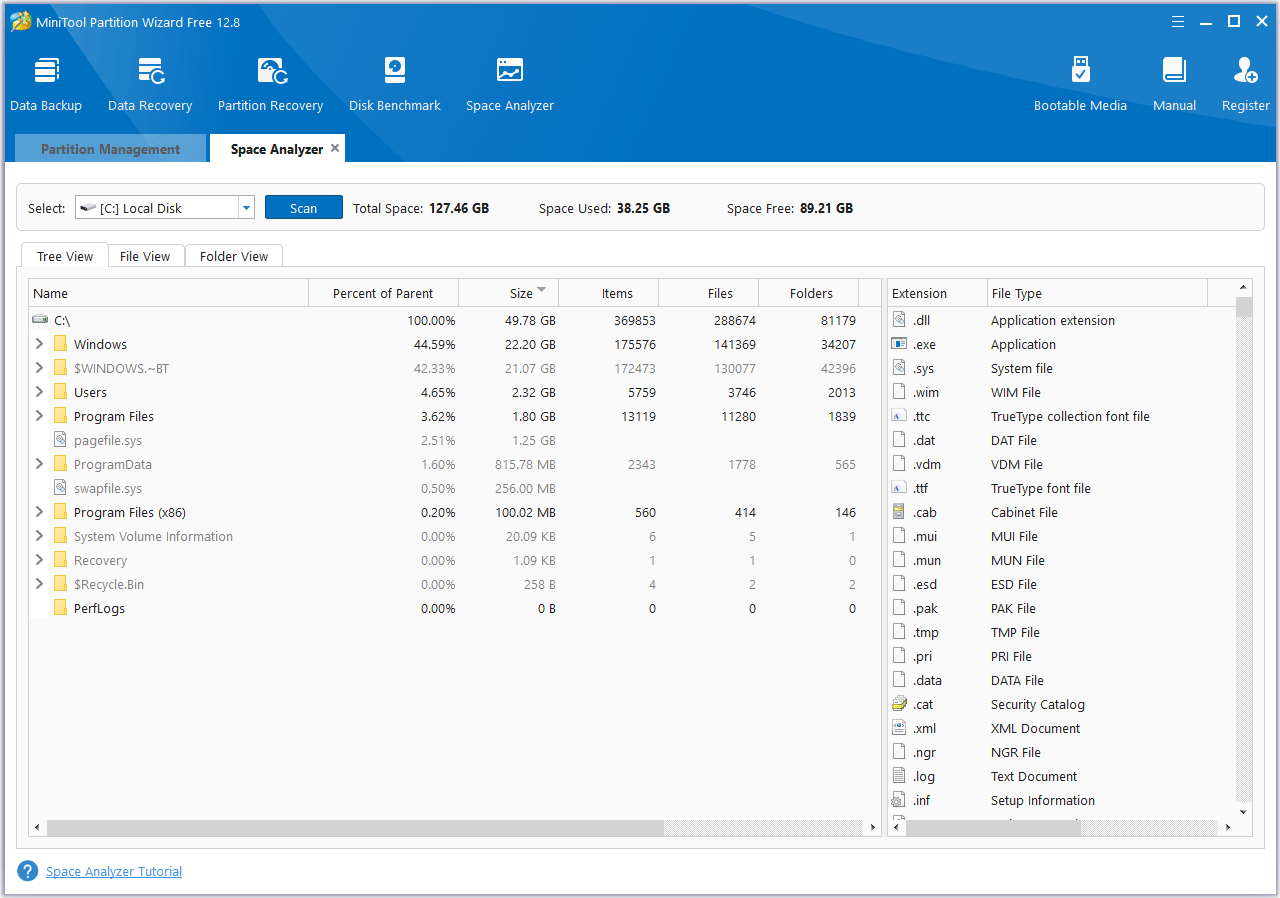Switch to the Partition Management tab
Image resolution: width=1280 pixels, height=898 pixels.
pyautogui.click(x=110, y=149)
